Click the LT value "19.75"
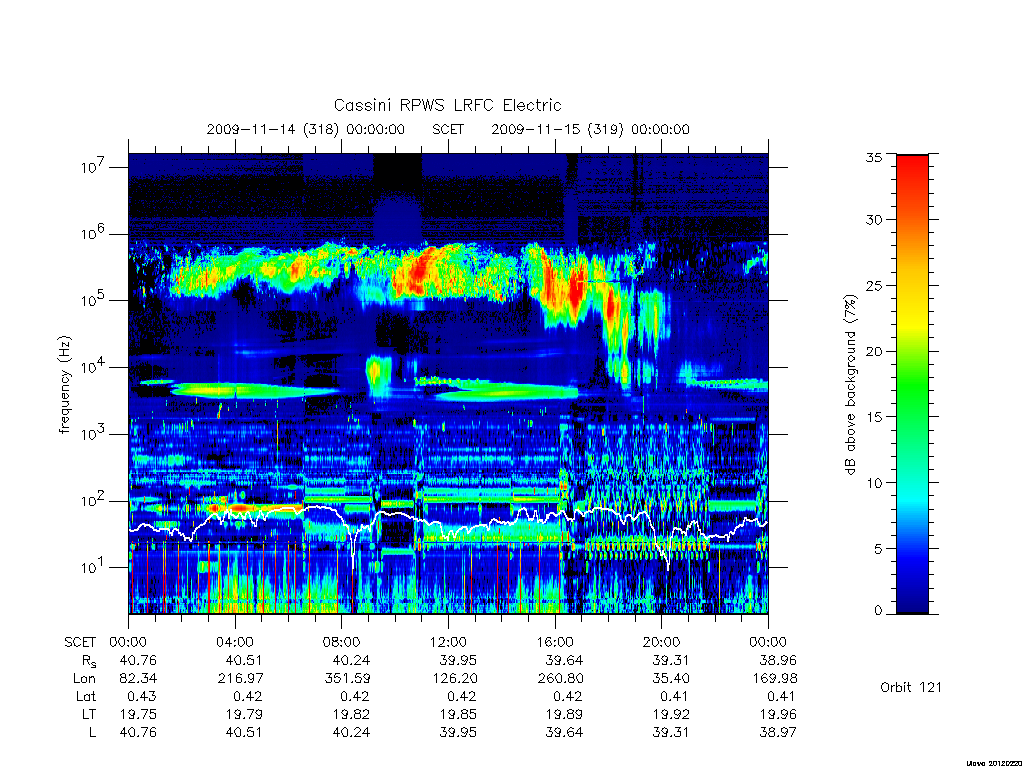Viewport: 1024px width, 768px height. pyautogui.click(x=138, y=714)
